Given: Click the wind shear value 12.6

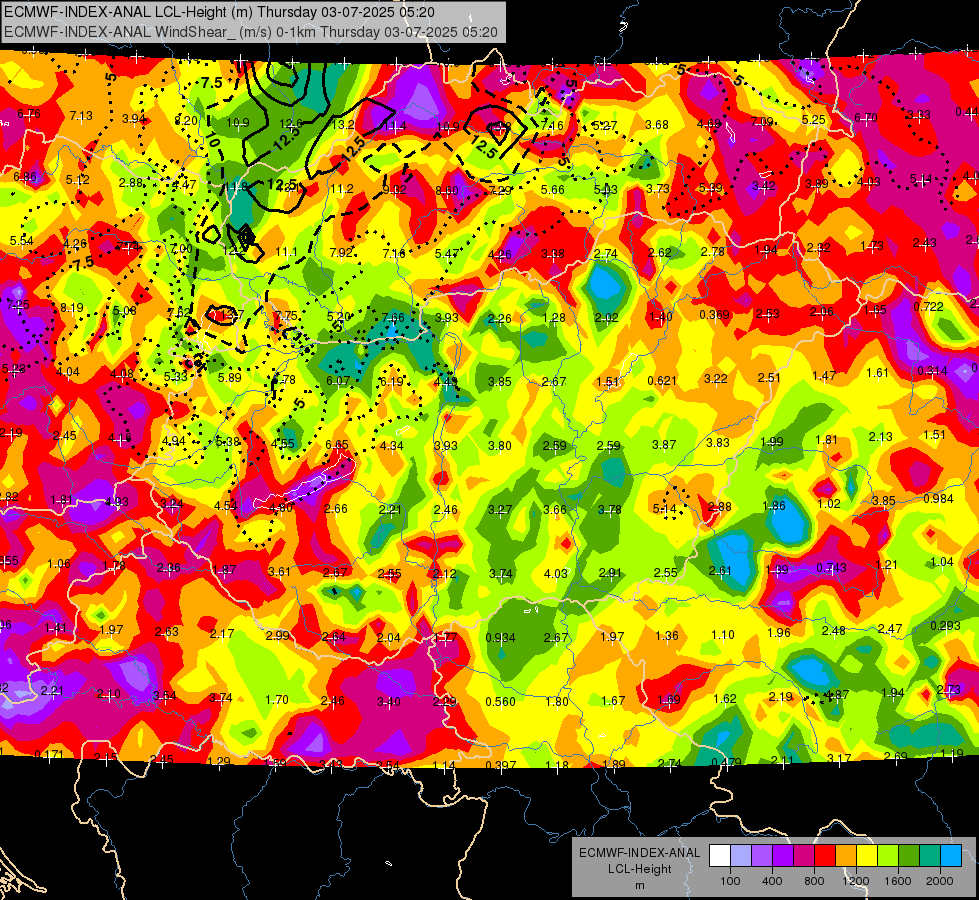Looking at the screenshot, I should point(291,124).
